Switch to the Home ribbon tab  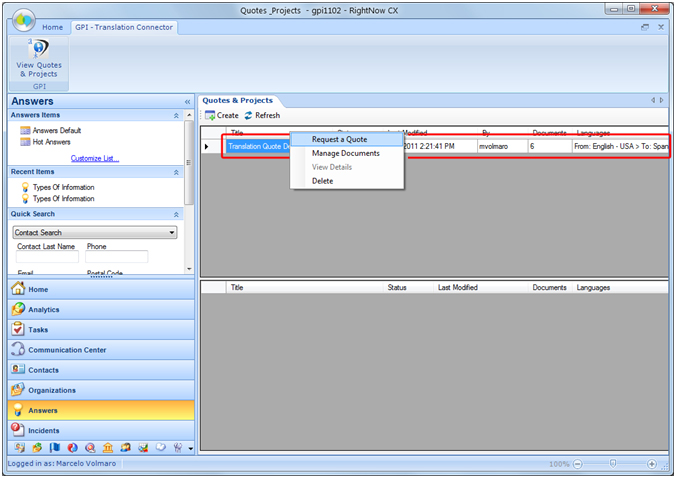coord(53,27)
